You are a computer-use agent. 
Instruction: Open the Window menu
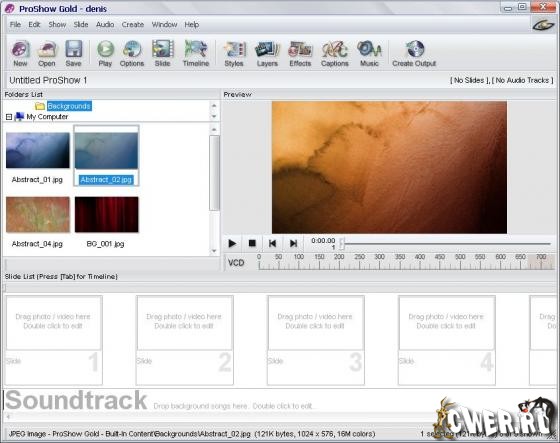[x=164, y=25]
